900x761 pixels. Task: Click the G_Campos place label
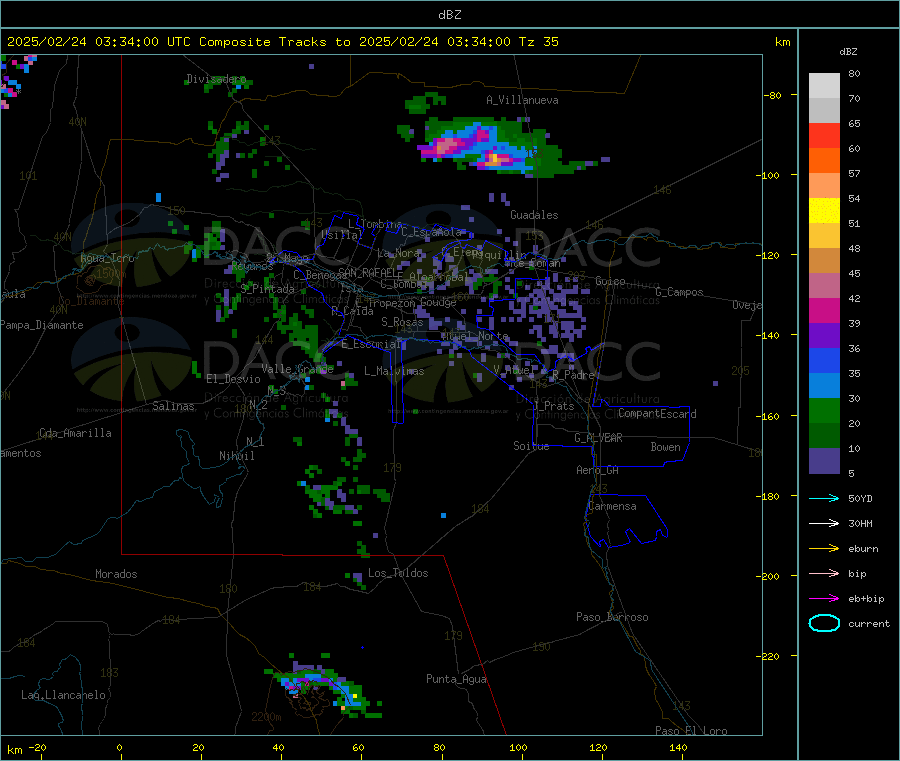(679, 292)
